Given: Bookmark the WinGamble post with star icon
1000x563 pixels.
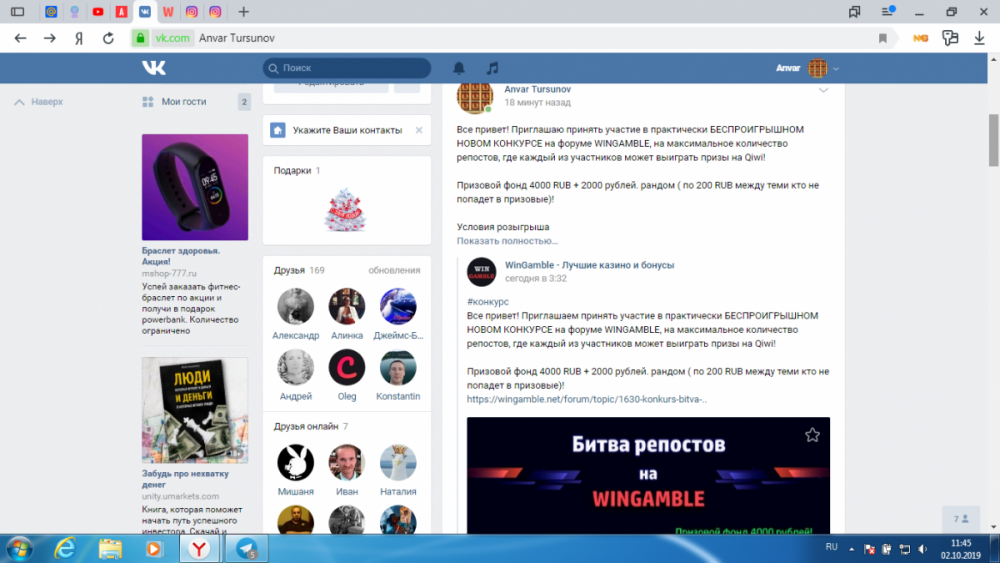Looking at the screenshot, I should tap(812, 435).
